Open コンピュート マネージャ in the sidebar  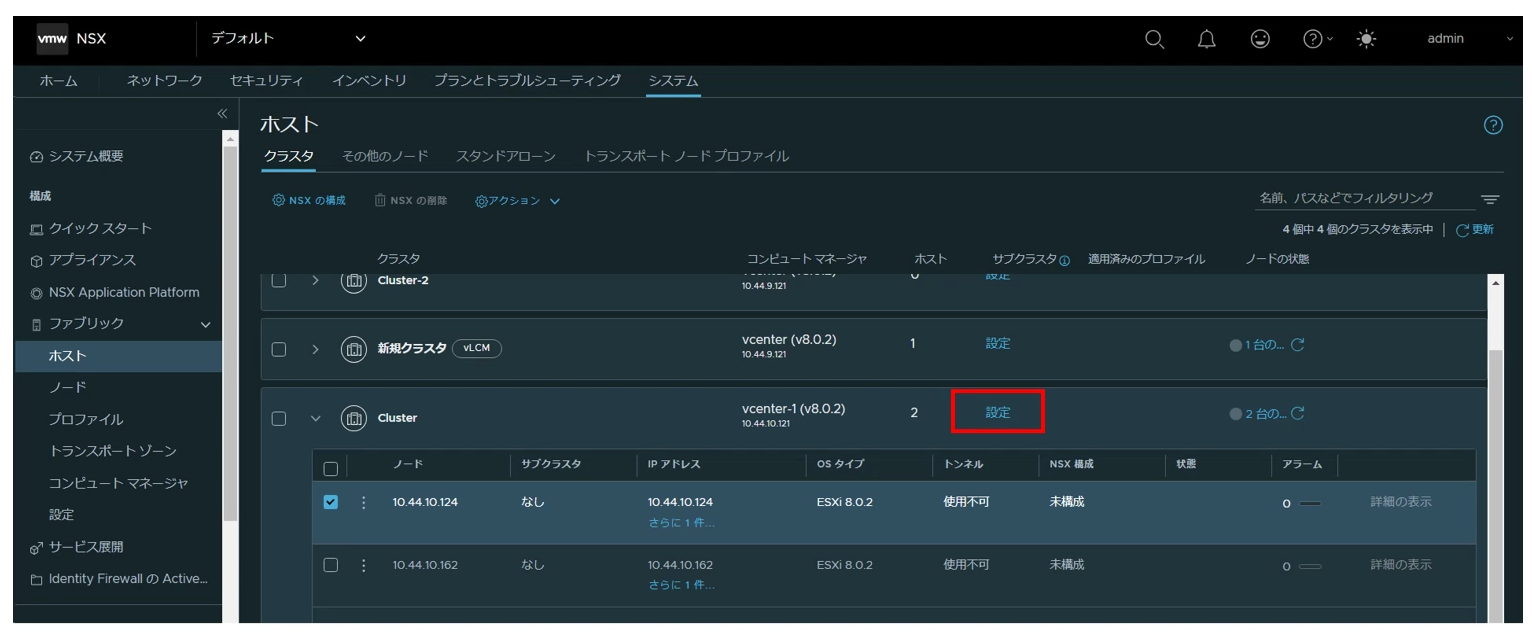(118, 483)
